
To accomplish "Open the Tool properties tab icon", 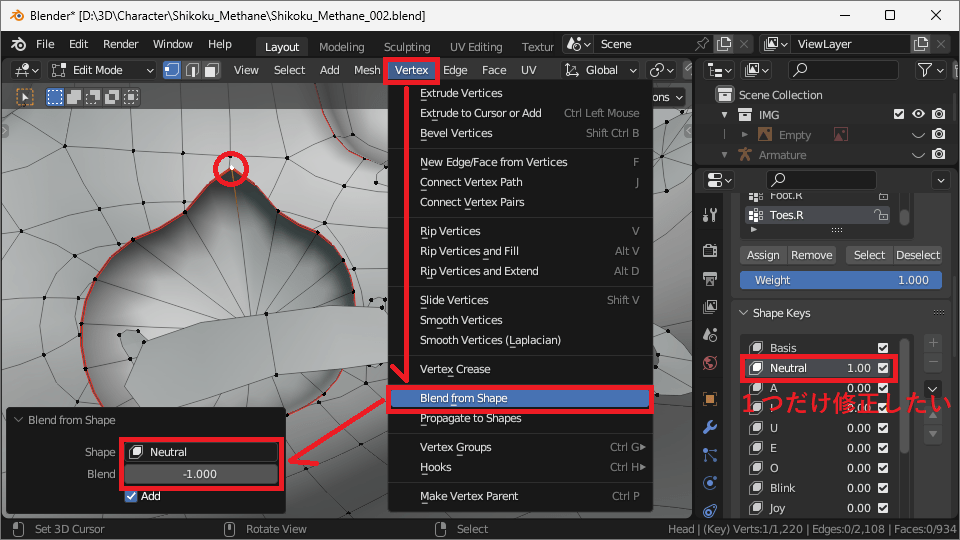I will (x=710, y=215).
